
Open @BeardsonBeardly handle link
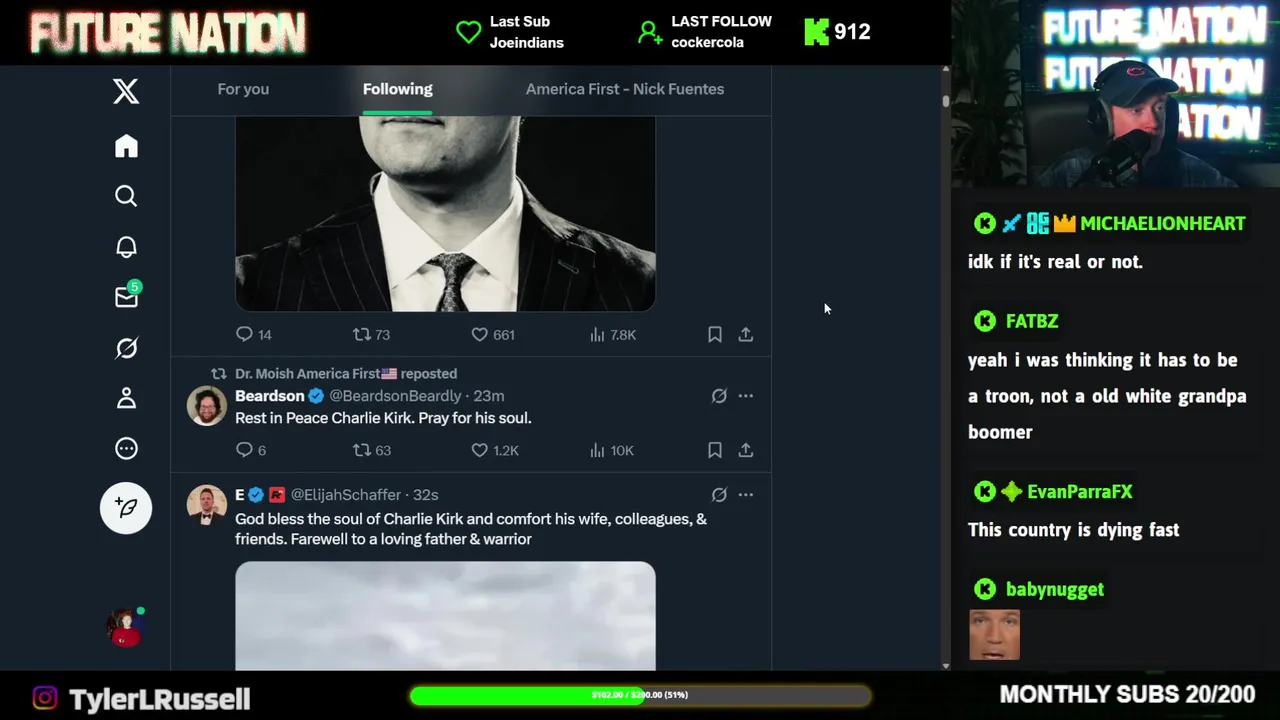(395, 396)
